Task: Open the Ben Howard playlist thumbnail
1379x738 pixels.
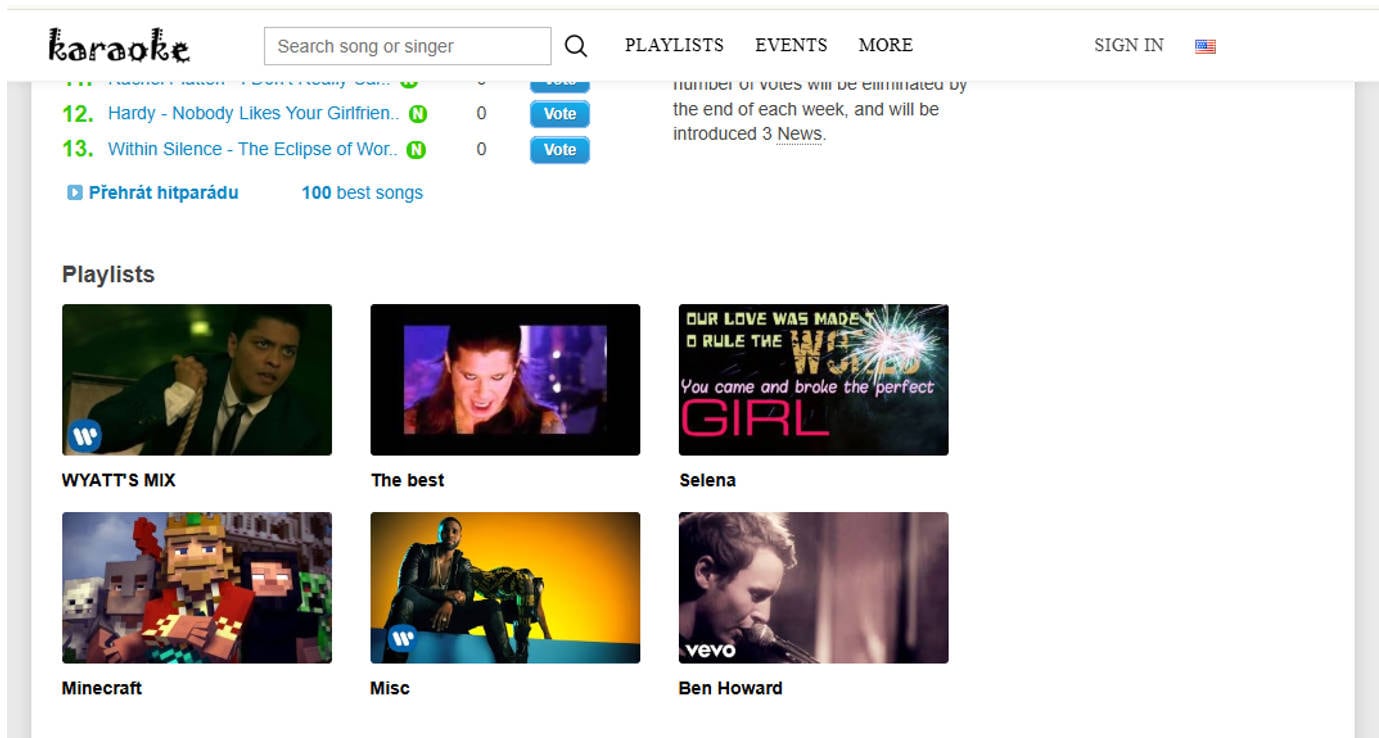Action: 813,588
